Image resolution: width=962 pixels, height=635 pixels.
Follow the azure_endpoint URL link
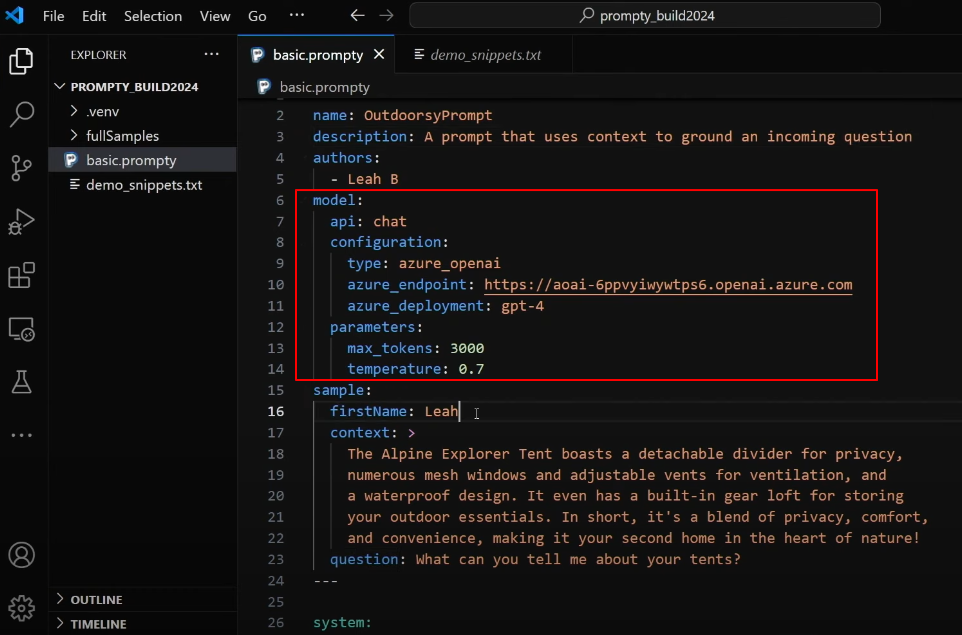(668, 285)
